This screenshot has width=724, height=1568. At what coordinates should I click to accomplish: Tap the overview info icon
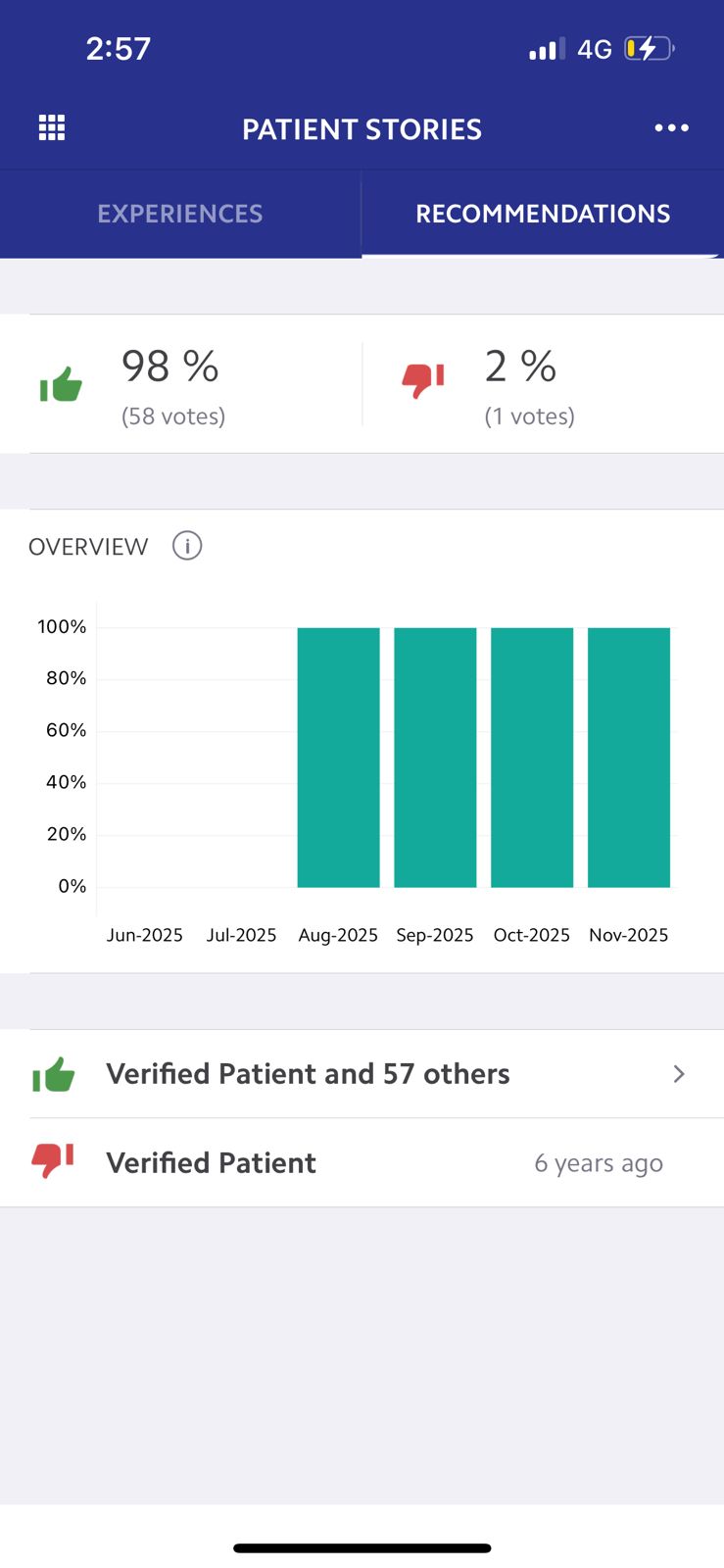click(187, 546)
